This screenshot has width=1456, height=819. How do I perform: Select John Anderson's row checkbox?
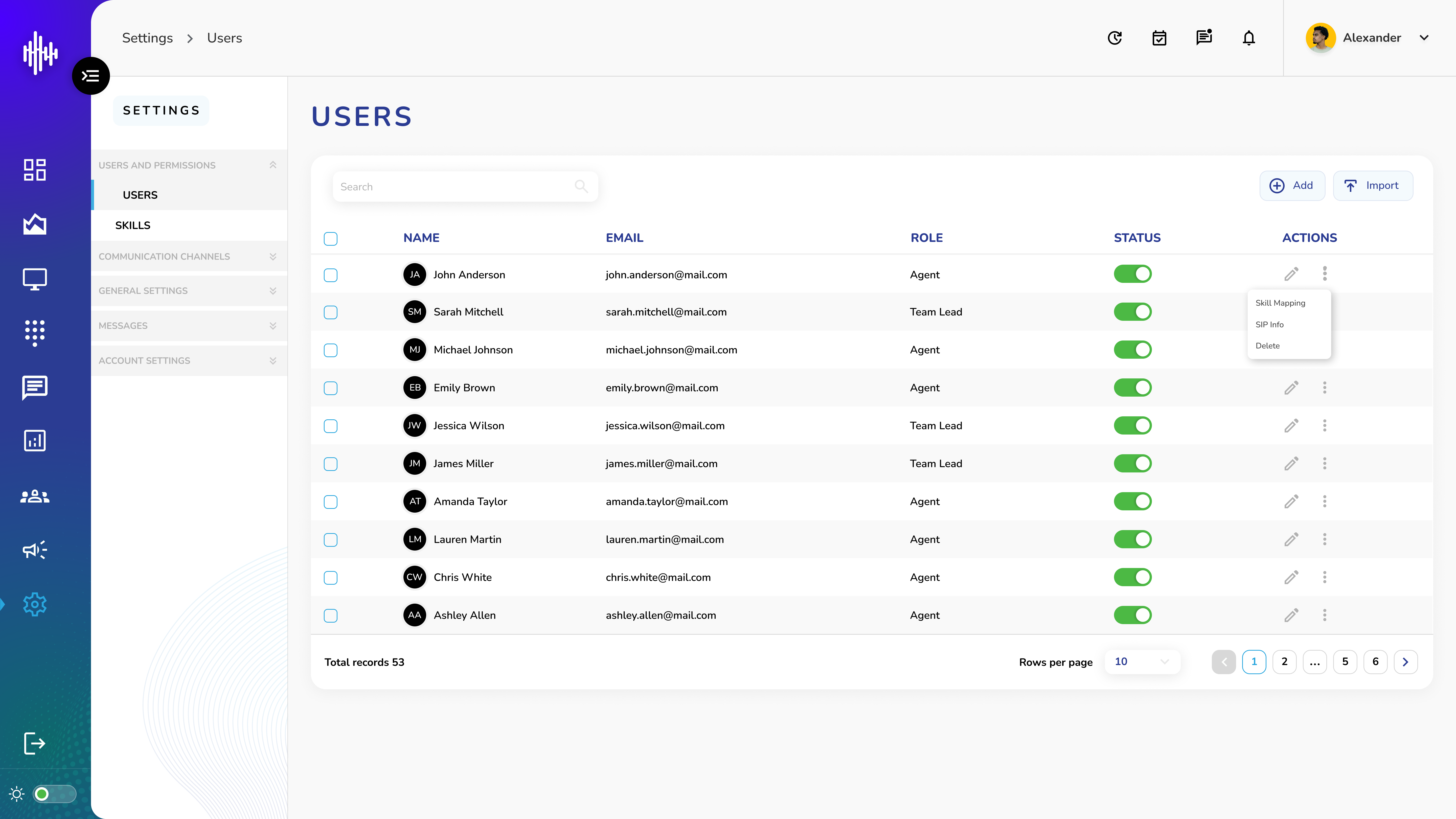pyautogui.click(x=331, y=275)
